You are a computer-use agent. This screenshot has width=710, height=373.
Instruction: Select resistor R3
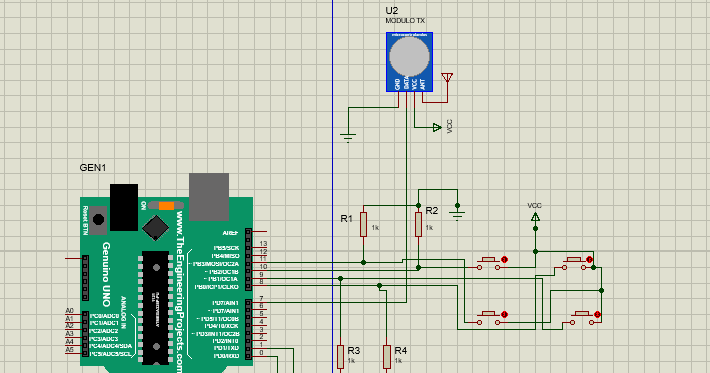pyautogui.click(x=341, y=358)
